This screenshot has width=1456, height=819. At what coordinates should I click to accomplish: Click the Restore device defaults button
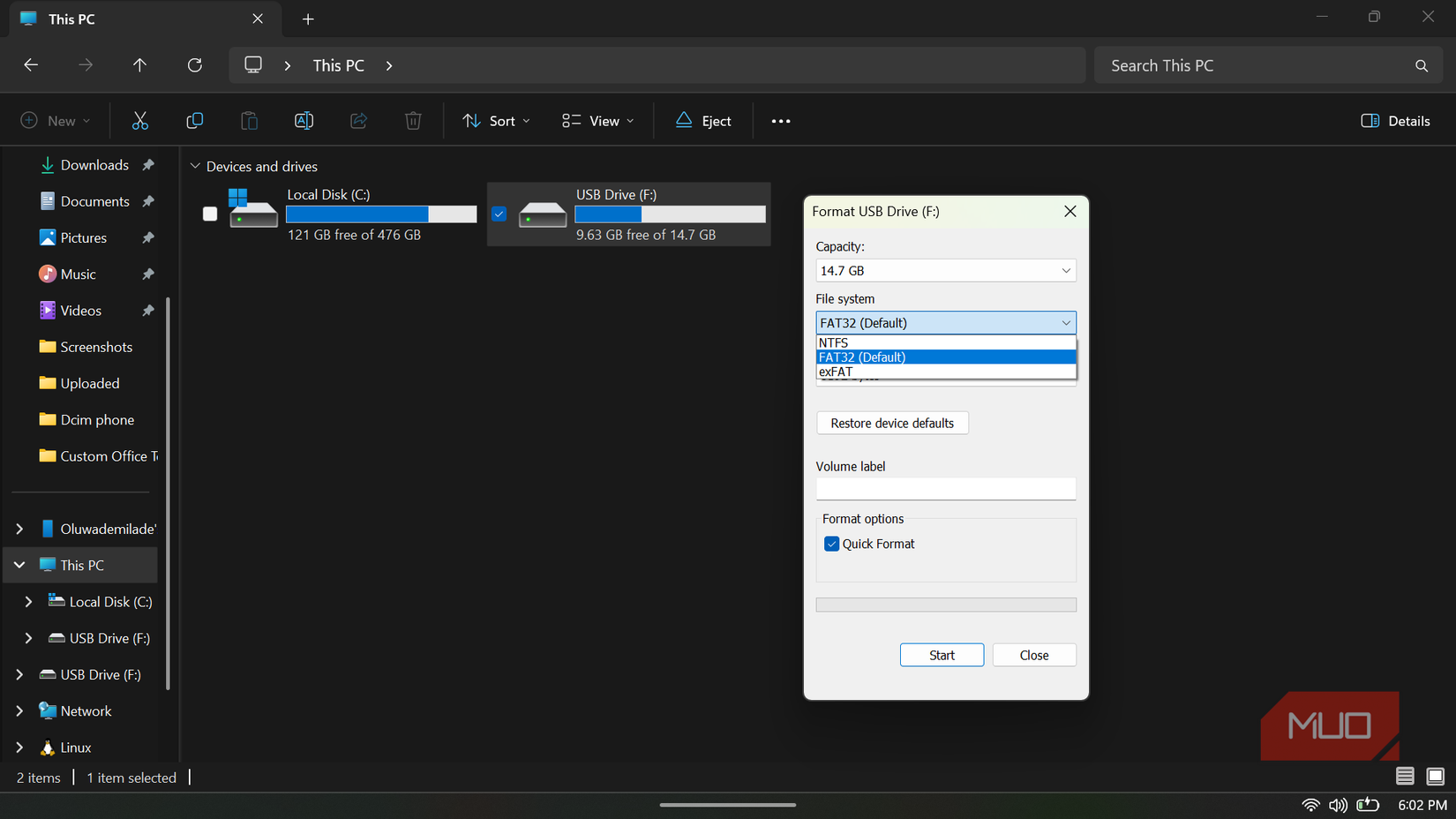tap(892, 423)
